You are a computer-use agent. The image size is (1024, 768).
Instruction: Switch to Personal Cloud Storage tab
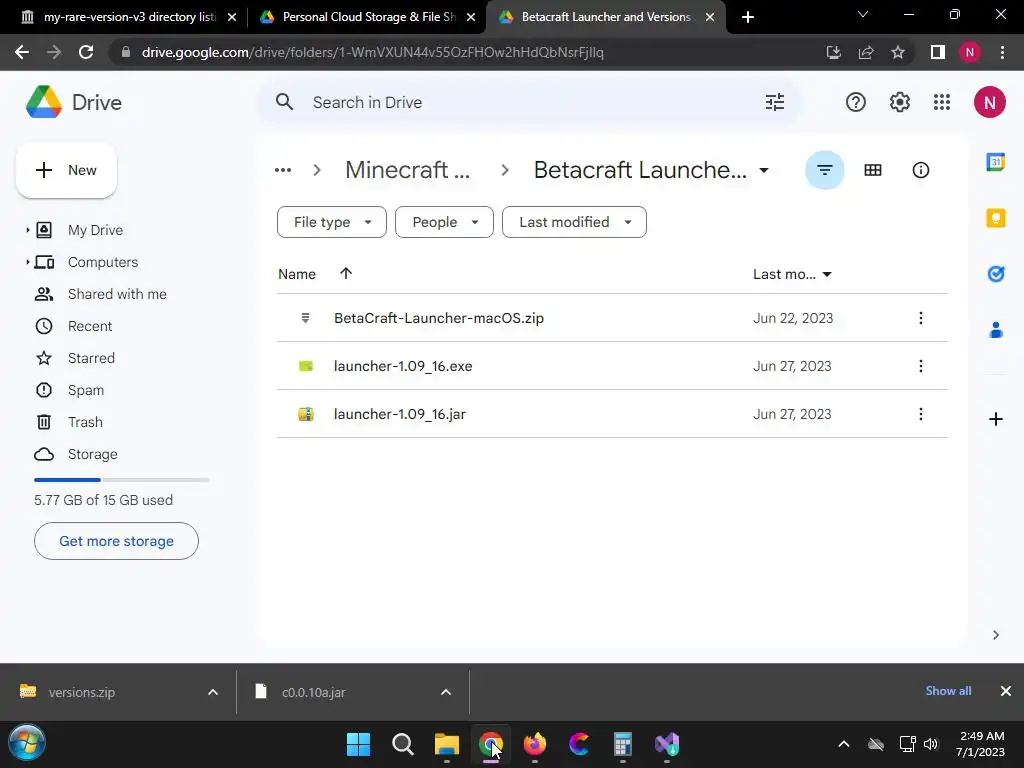368,17
